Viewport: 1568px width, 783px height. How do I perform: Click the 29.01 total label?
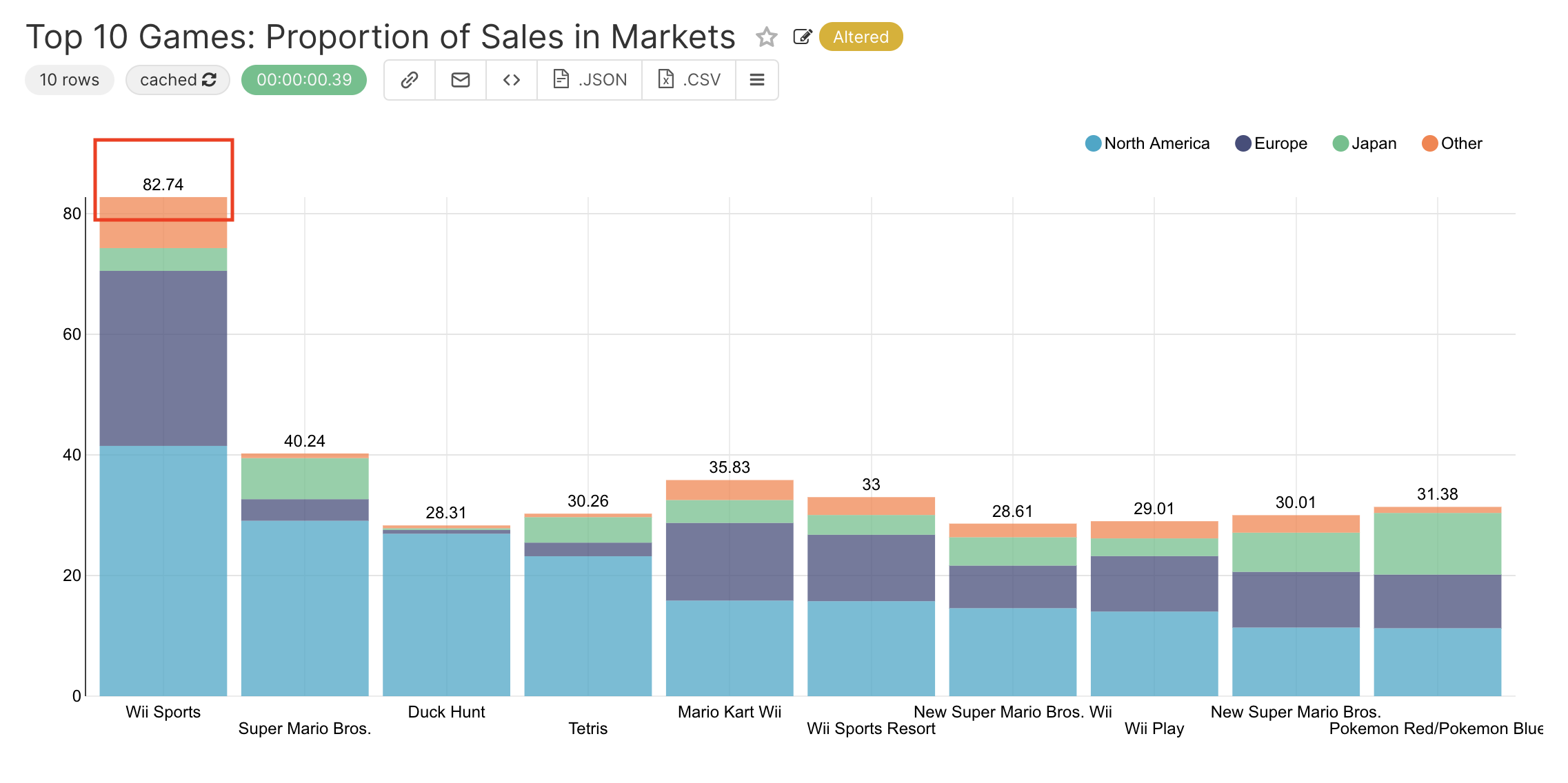point(1154,509)
